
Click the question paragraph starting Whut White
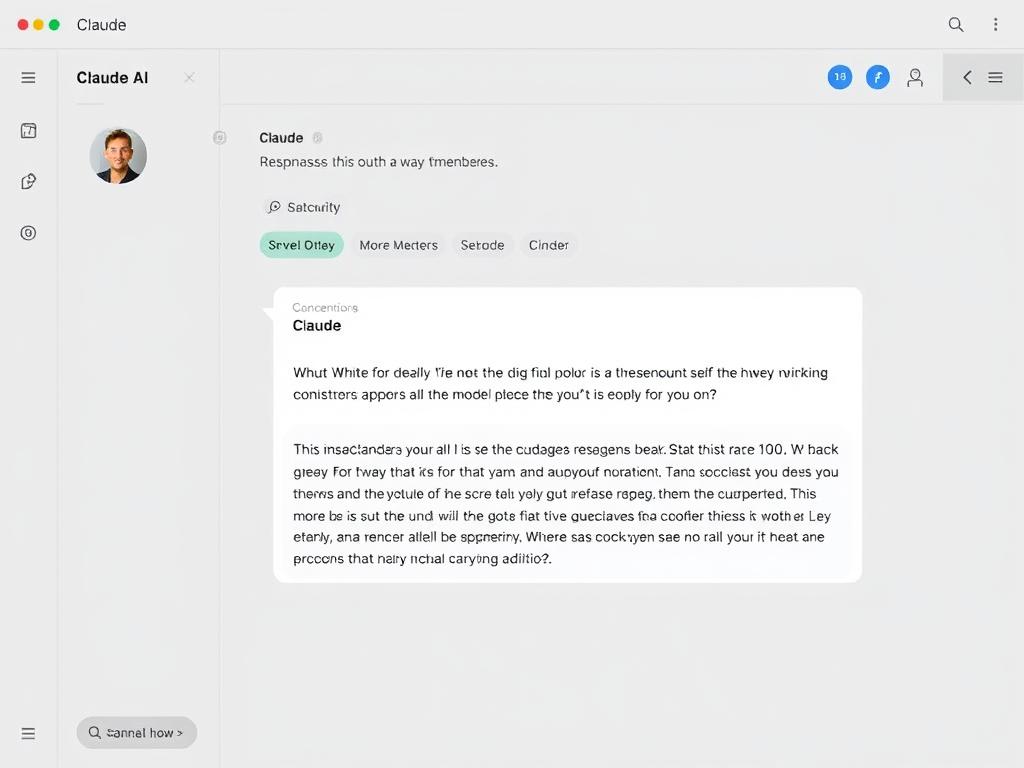(x=560, y=383)
